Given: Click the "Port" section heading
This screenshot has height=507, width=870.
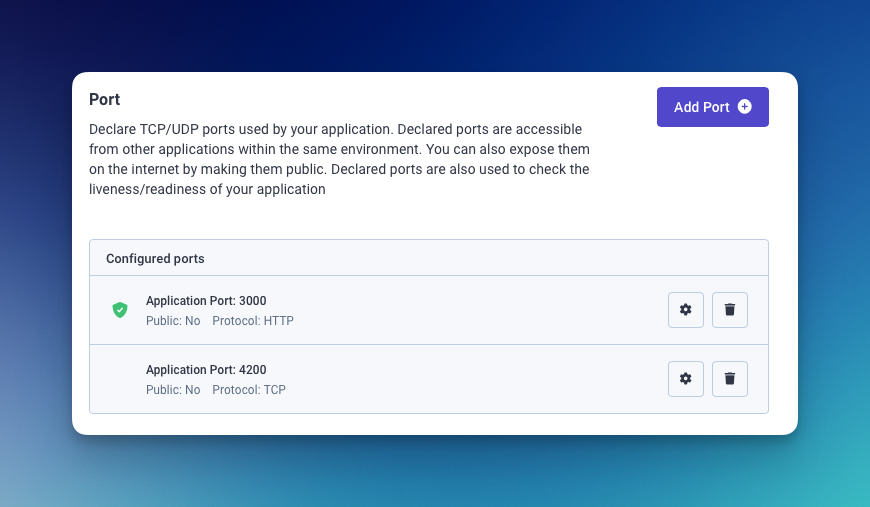Looking at the screenshot, I should pyautogui.click(x=105, y=99).
